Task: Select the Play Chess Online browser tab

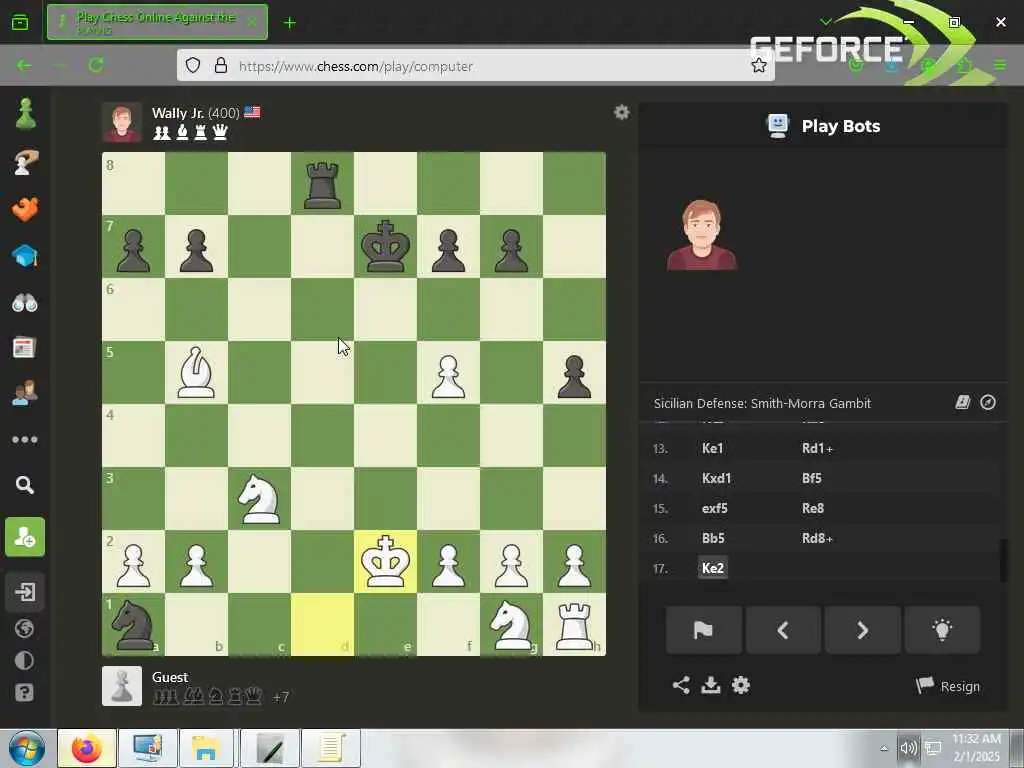Action: (x=157, y=22)
